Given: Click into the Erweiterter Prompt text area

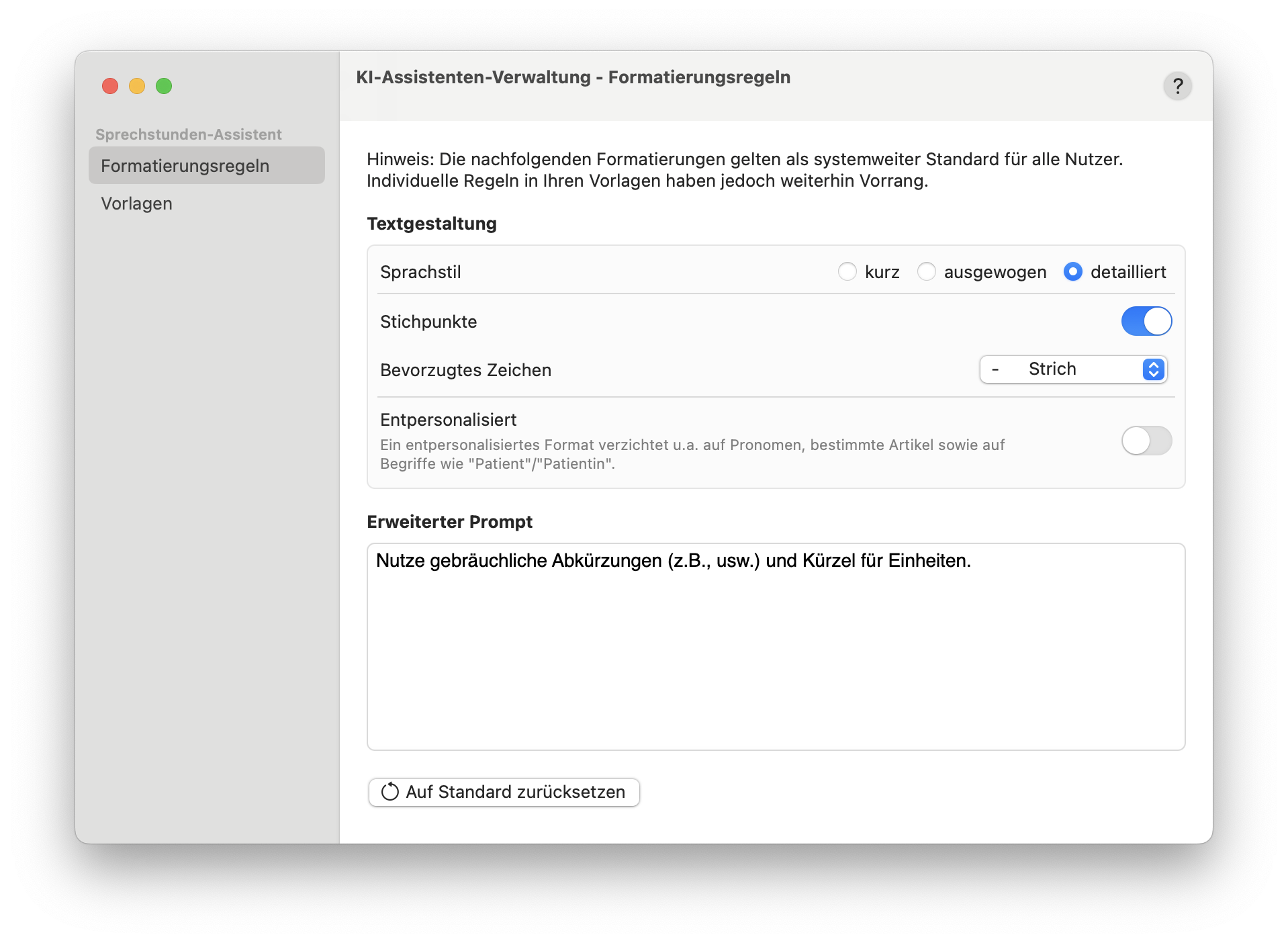Looking at the screenshot, I should click(776, 652).
